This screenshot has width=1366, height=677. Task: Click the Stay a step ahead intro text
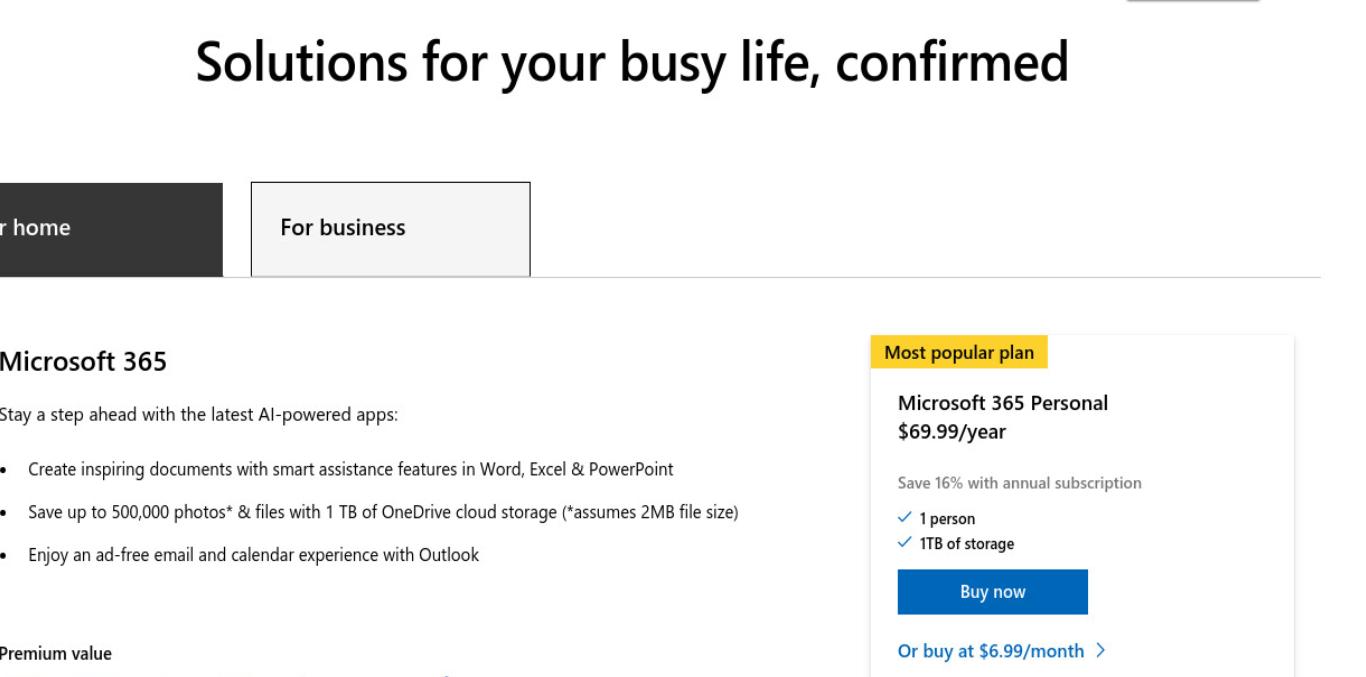tap(199, 415)
